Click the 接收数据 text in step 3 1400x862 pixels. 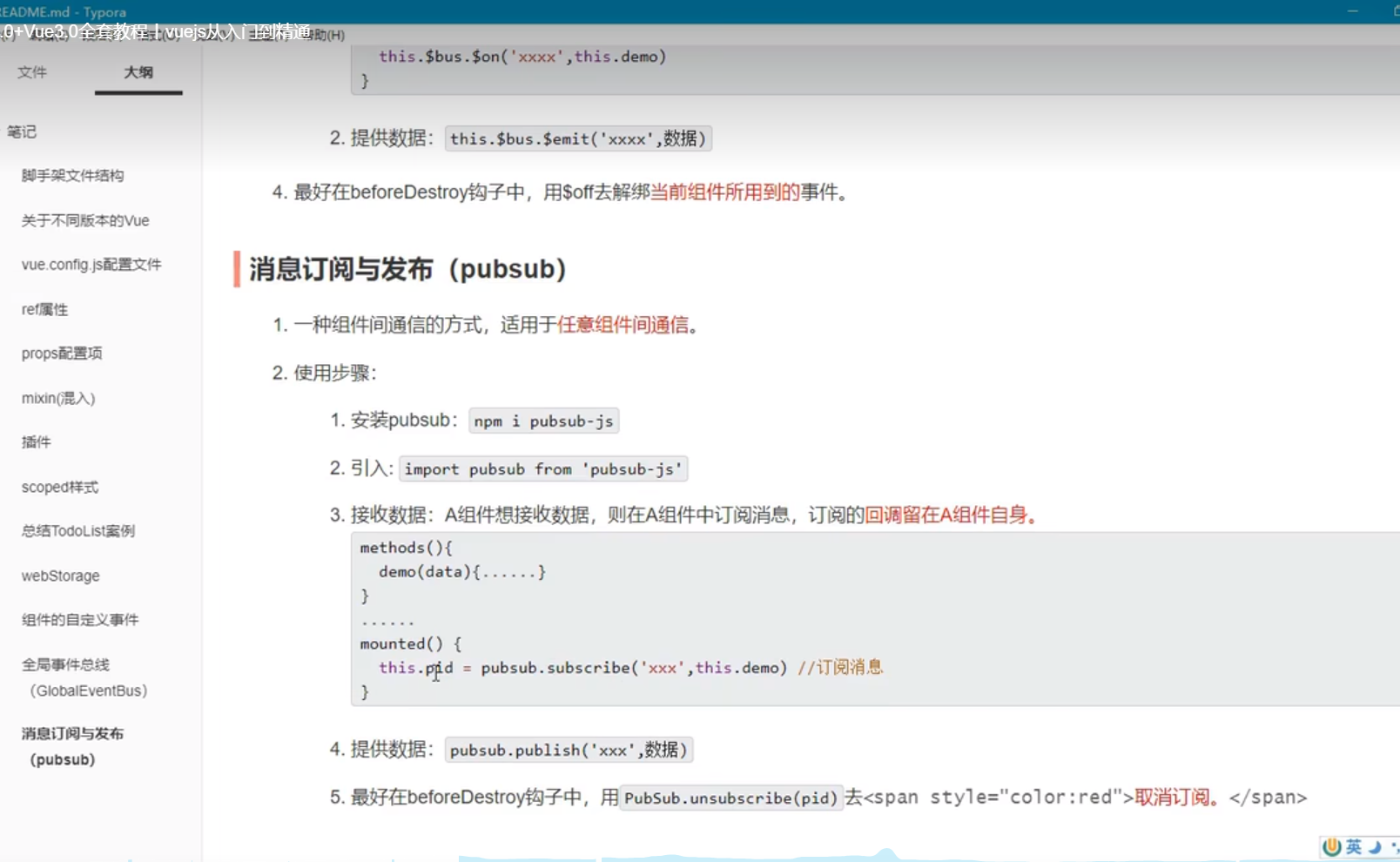pos(388,515)
